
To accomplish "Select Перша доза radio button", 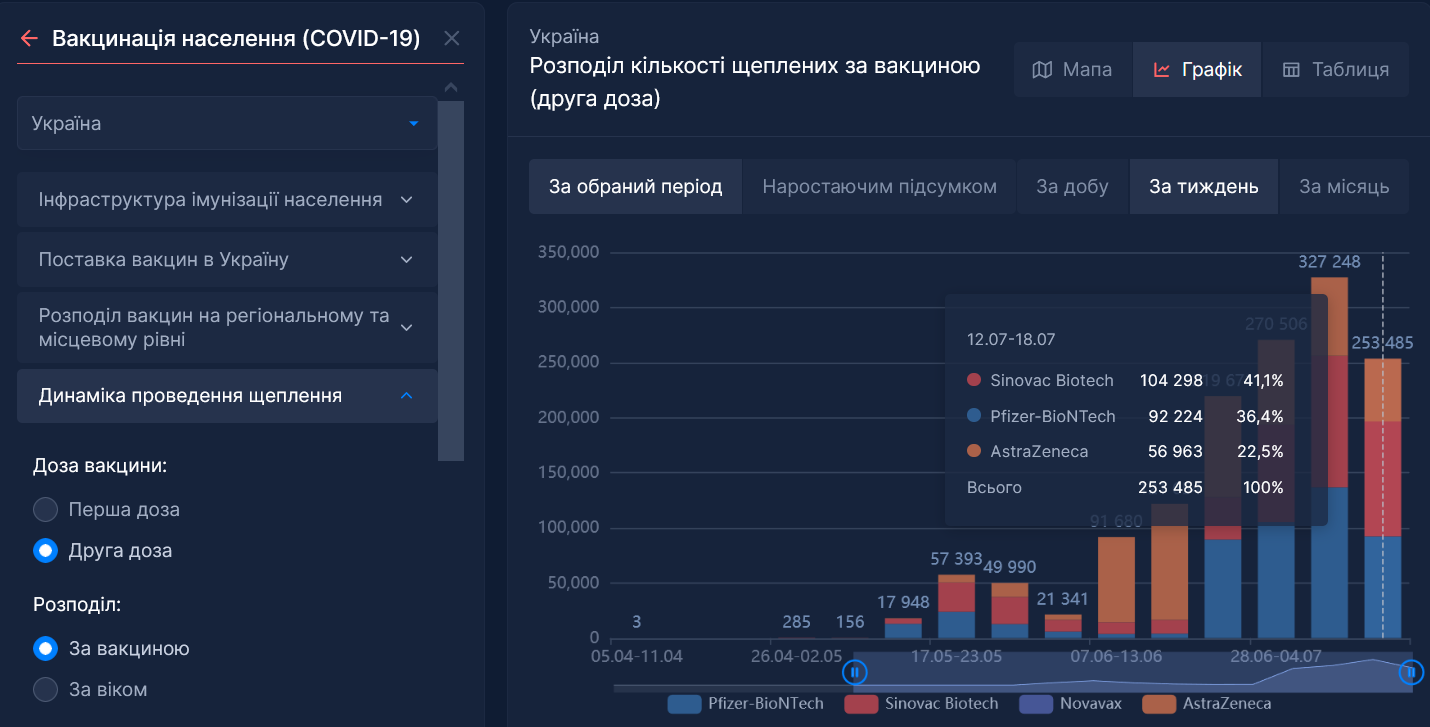I will coord(46,510).
